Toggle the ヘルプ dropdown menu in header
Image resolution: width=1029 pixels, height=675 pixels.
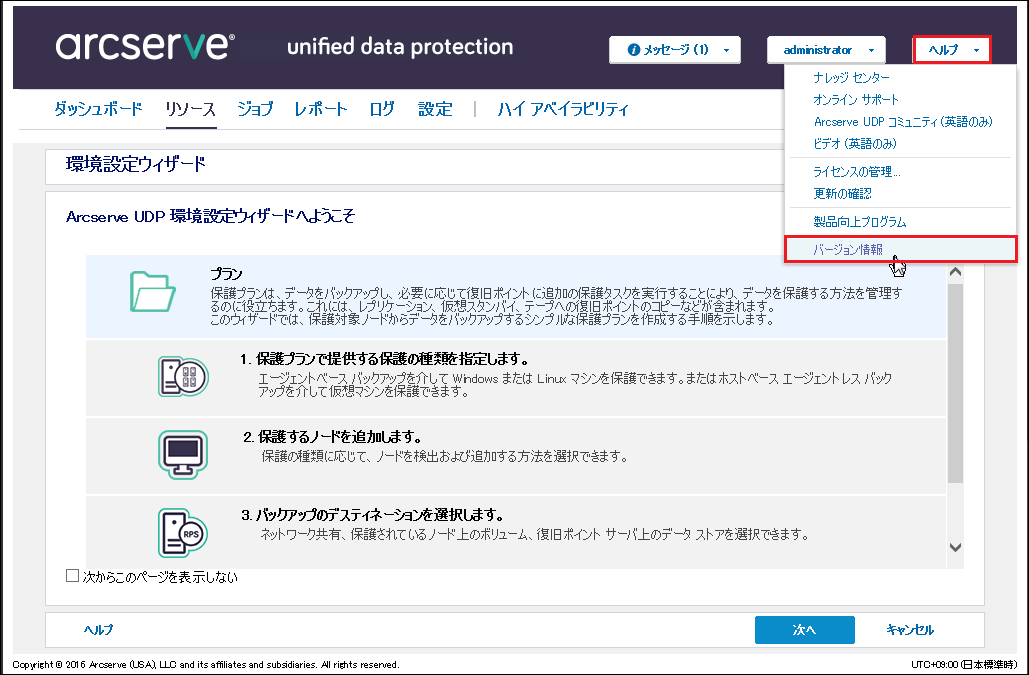point(952,50)
